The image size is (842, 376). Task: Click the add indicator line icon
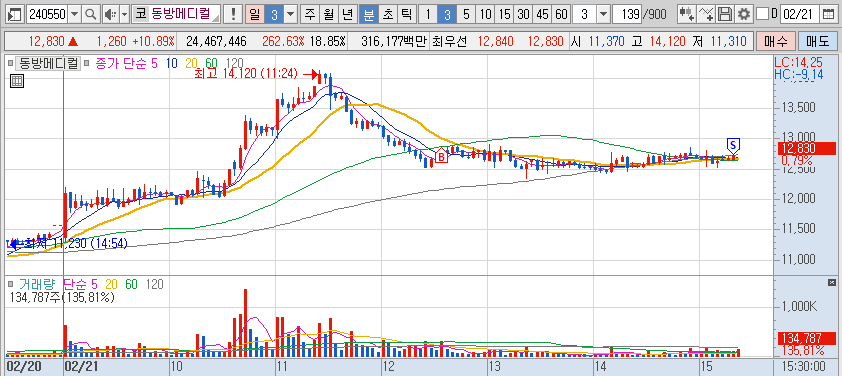tap(706, 15)
